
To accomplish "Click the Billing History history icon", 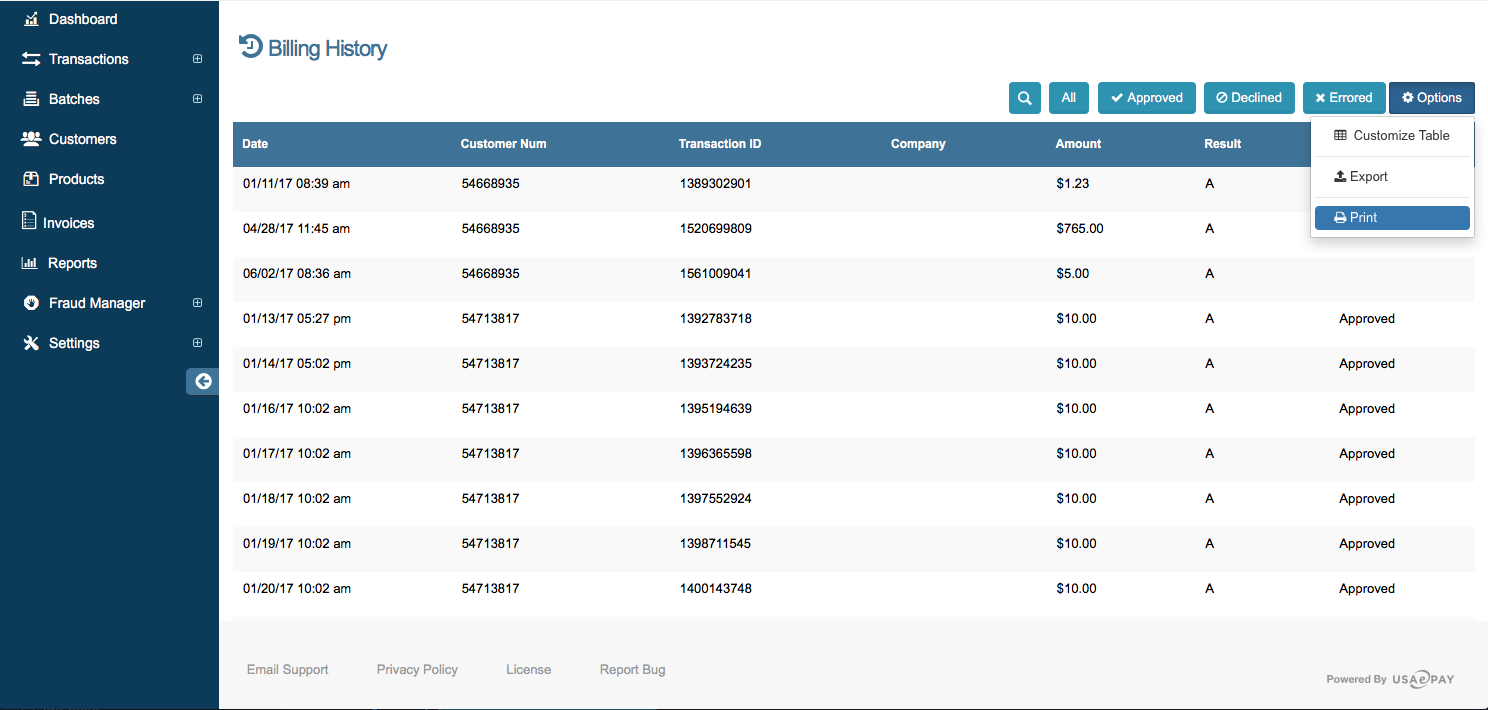I will 249,46.
